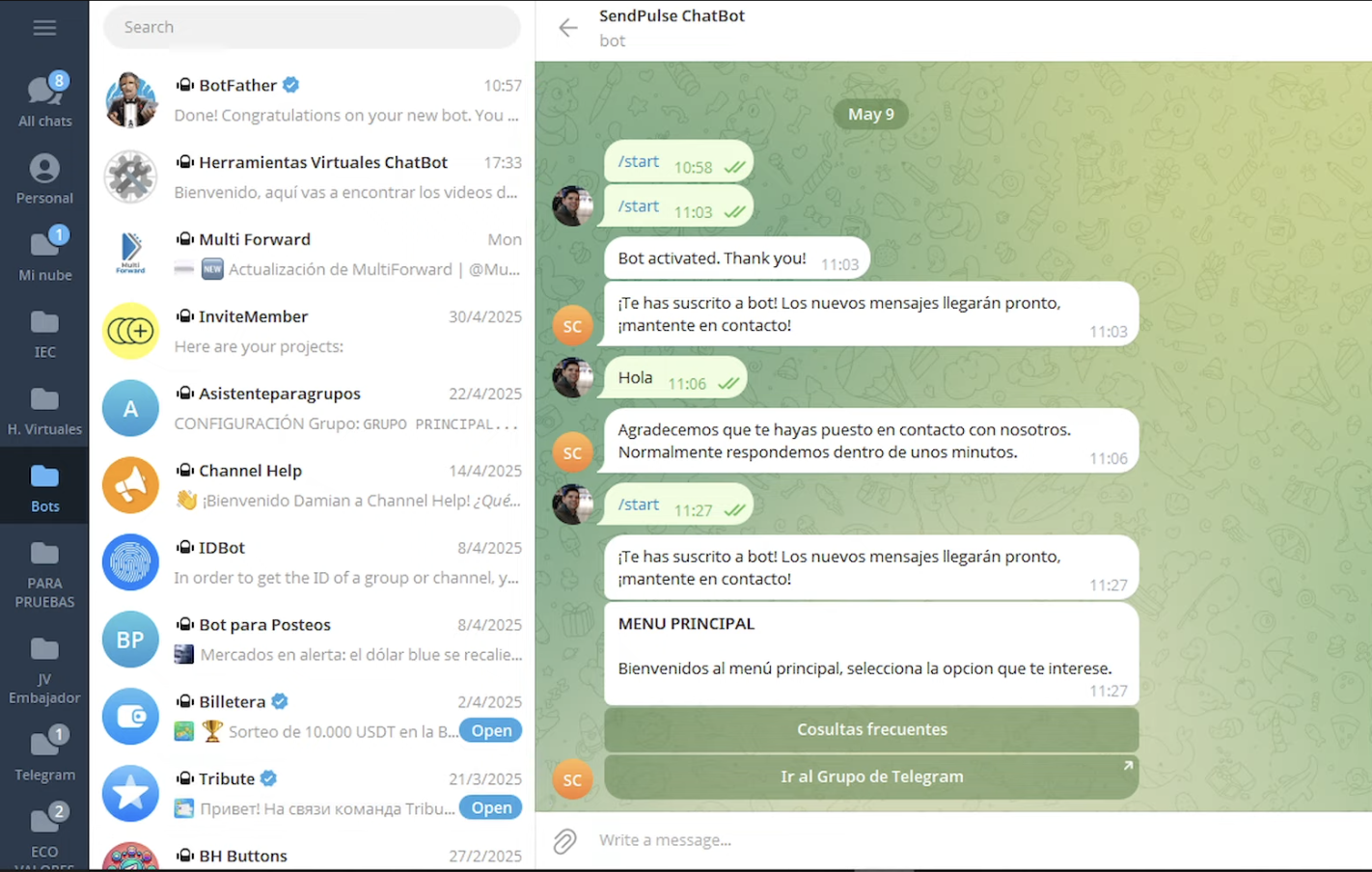Image resolution: width=1372 pixels, height=872 pixels.
Task: Click the 'Bot activated. Thank you!' message
Action: coord(737,259)
